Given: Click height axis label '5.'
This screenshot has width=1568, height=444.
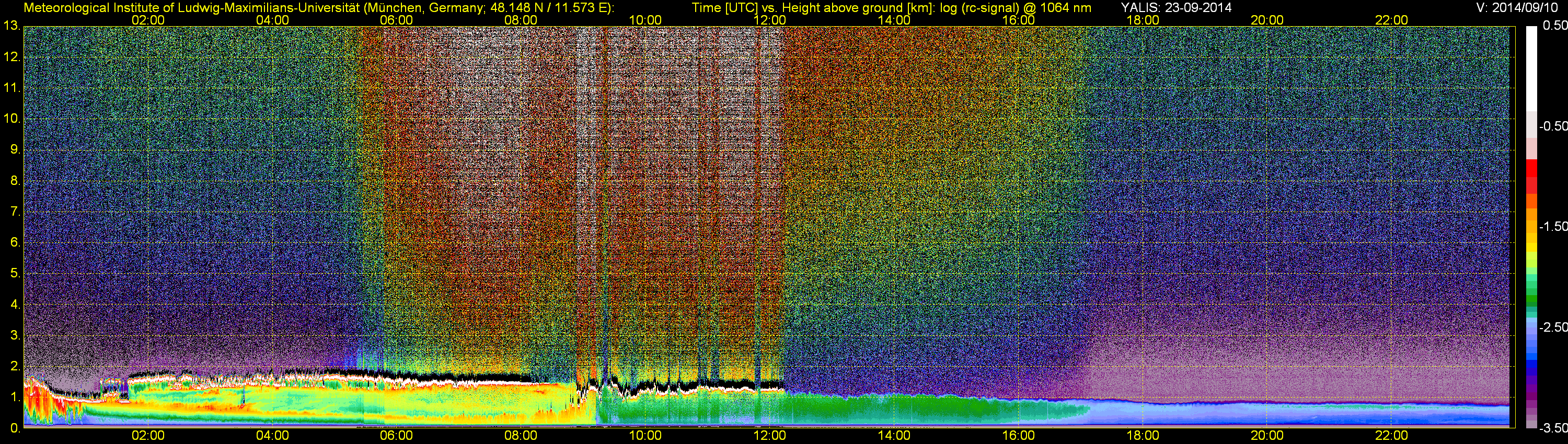Looking at the screenshot, I should [15, 273].
